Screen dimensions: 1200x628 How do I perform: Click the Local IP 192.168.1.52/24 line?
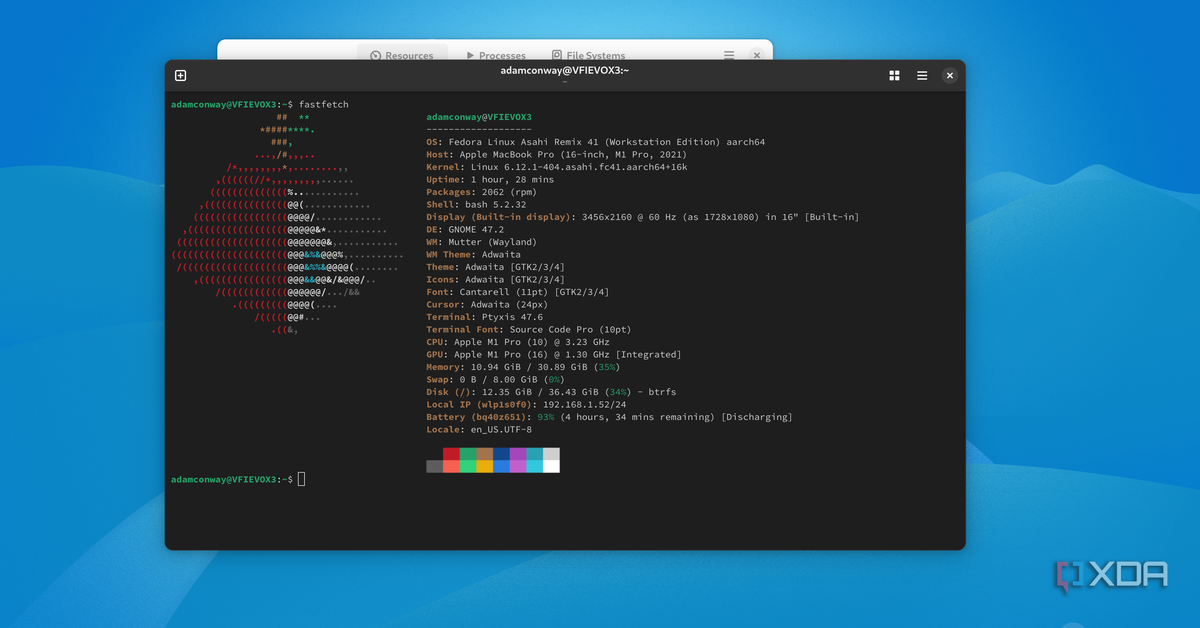[x=526, y=404]
